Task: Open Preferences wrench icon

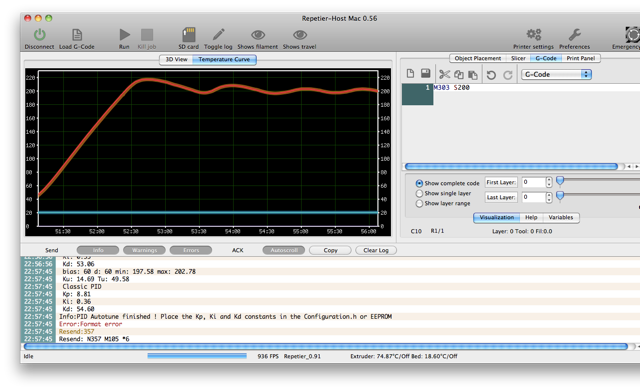Action: click(x=575, y=35)
